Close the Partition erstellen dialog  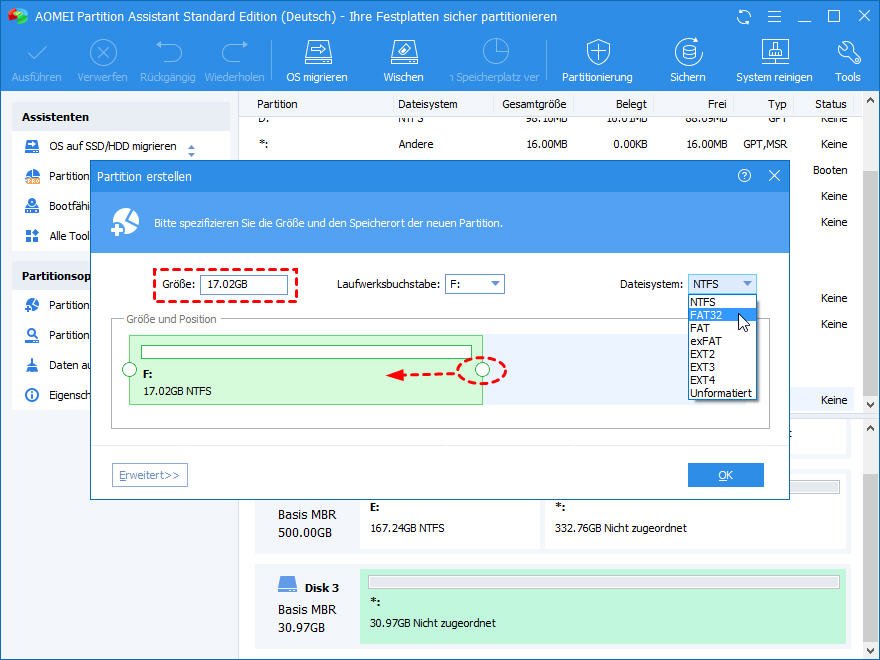(774, 176)
